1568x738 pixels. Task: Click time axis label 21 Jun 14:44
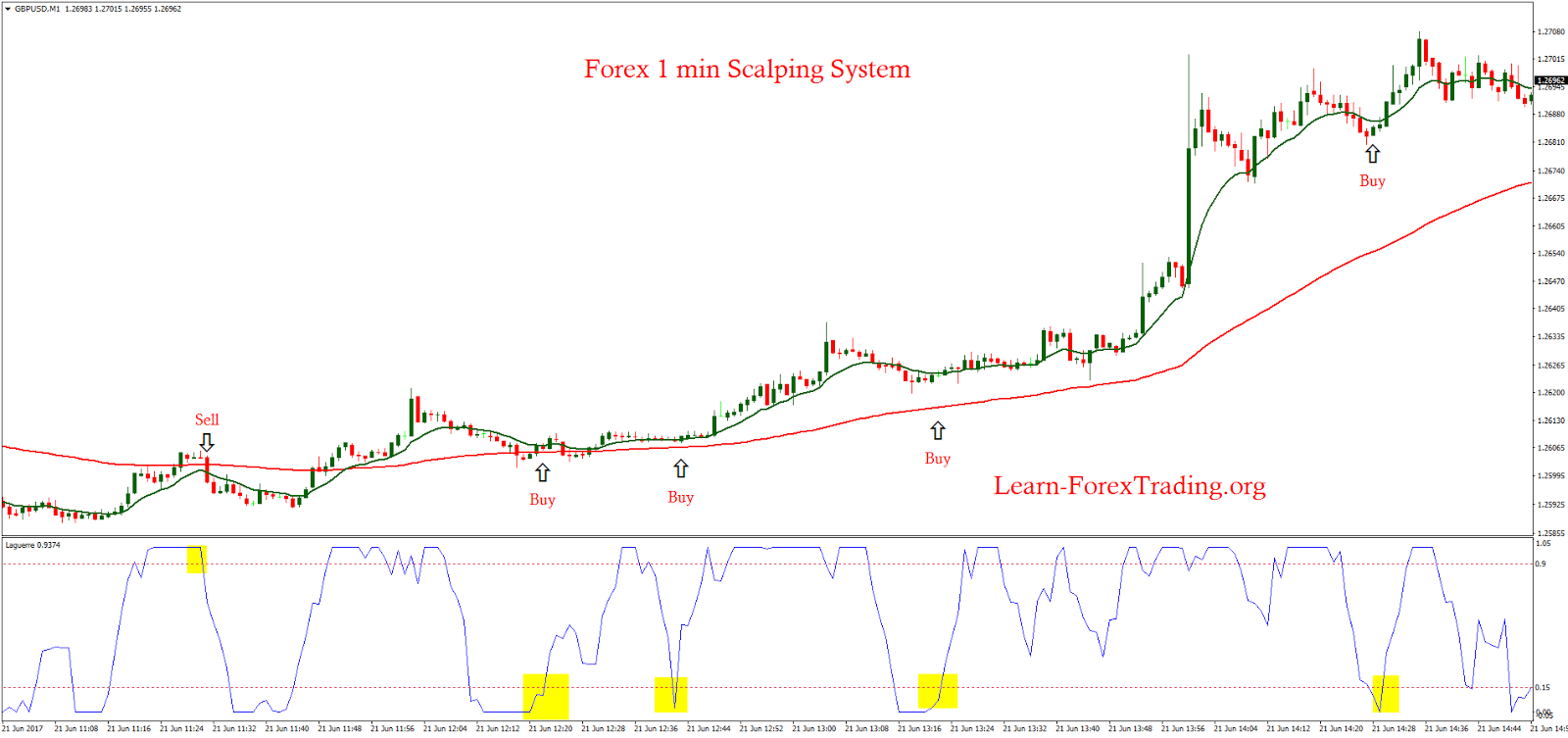(x=1500, y=729)
